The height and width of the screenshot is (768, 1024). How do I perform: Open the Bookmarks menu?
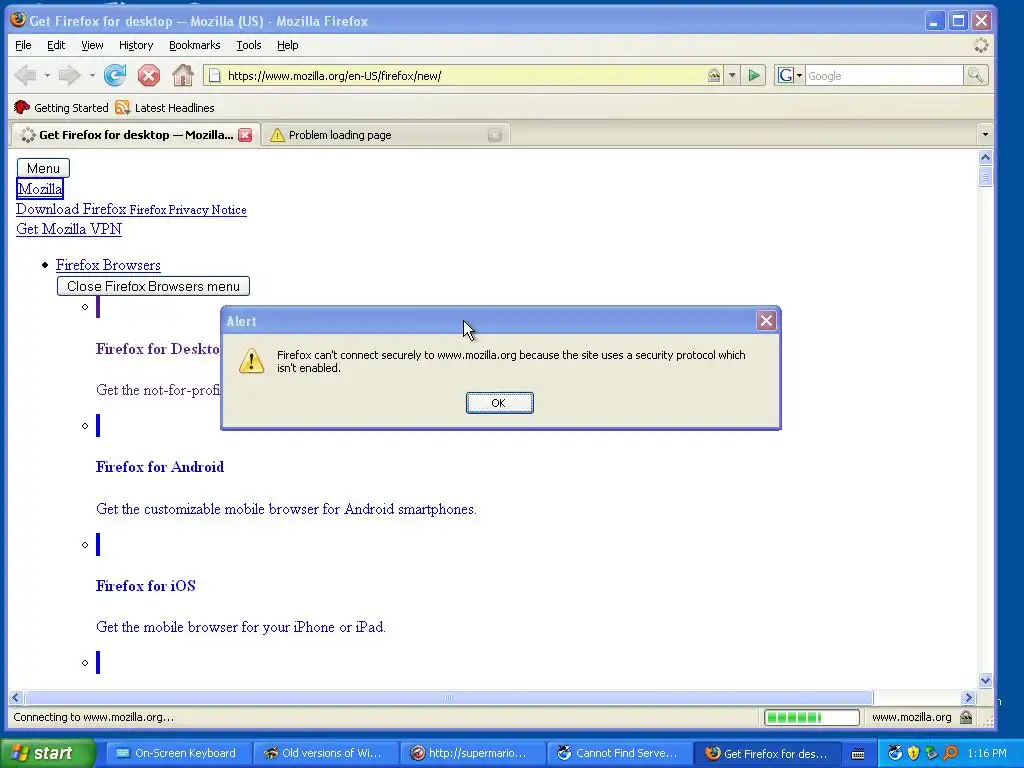[195, 45]
